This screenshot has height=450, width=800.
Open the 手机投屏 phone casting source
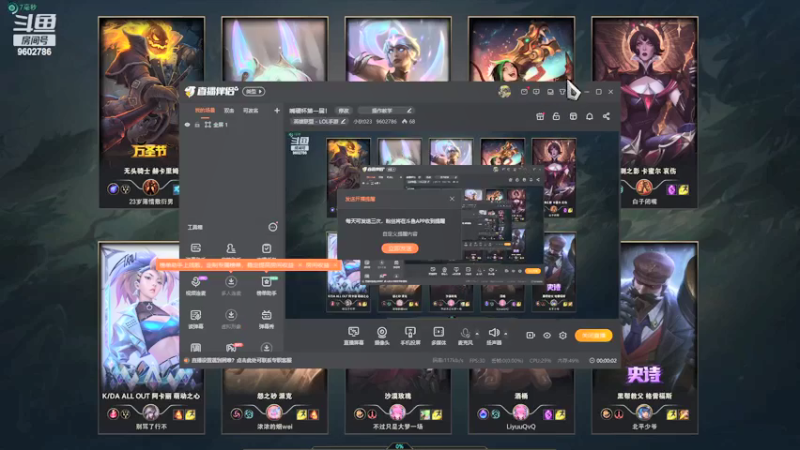pyautogui.click(x=410, y=336)
